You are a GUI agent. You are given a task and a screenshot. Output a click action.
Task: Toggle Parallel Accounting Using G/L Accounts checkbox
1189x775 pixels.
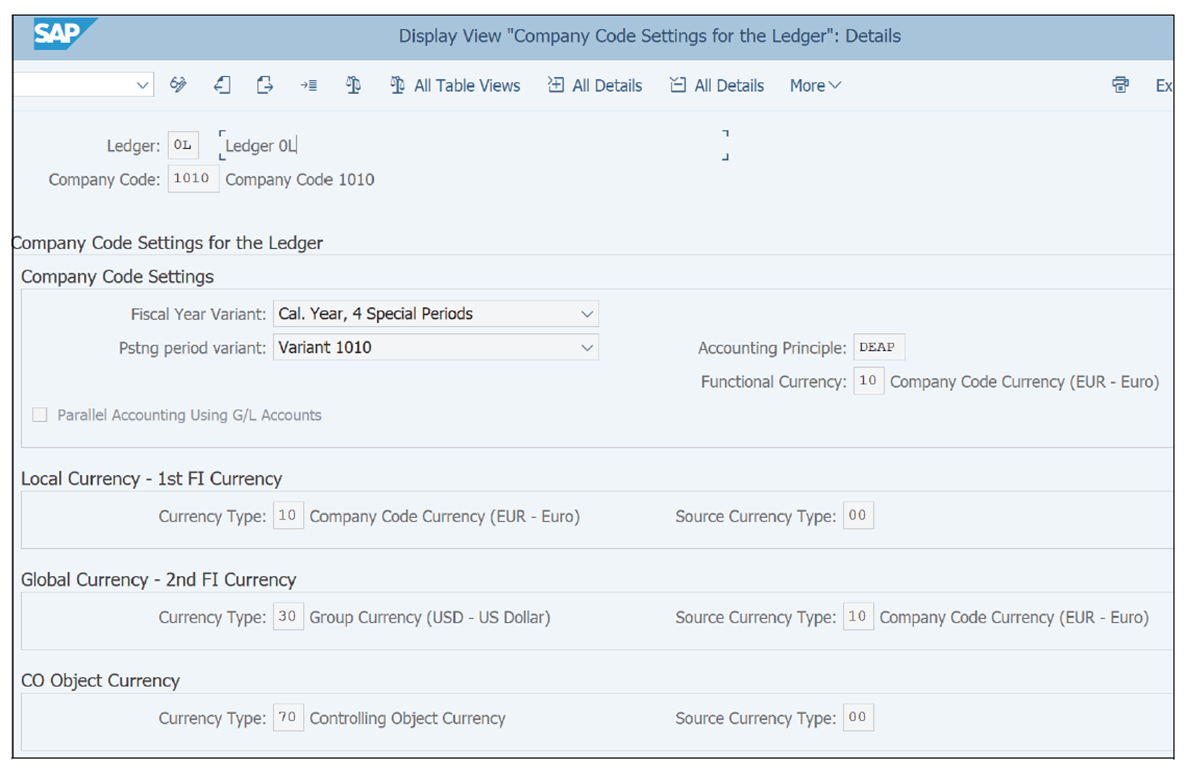40,415
